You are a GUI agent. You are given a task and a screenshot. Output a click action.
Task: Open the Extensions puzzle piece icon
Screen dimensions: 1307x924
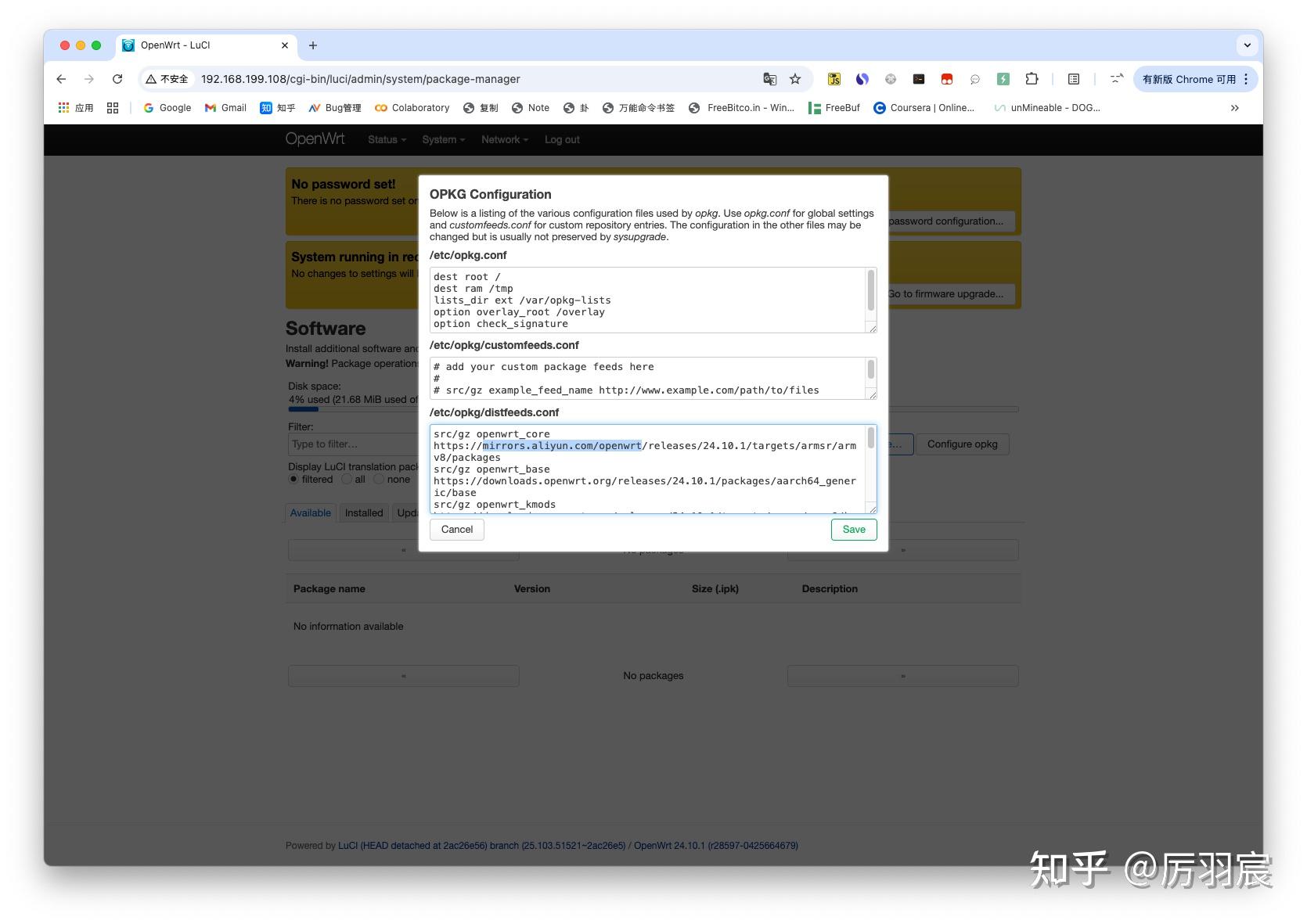[x=1032, y=79]
